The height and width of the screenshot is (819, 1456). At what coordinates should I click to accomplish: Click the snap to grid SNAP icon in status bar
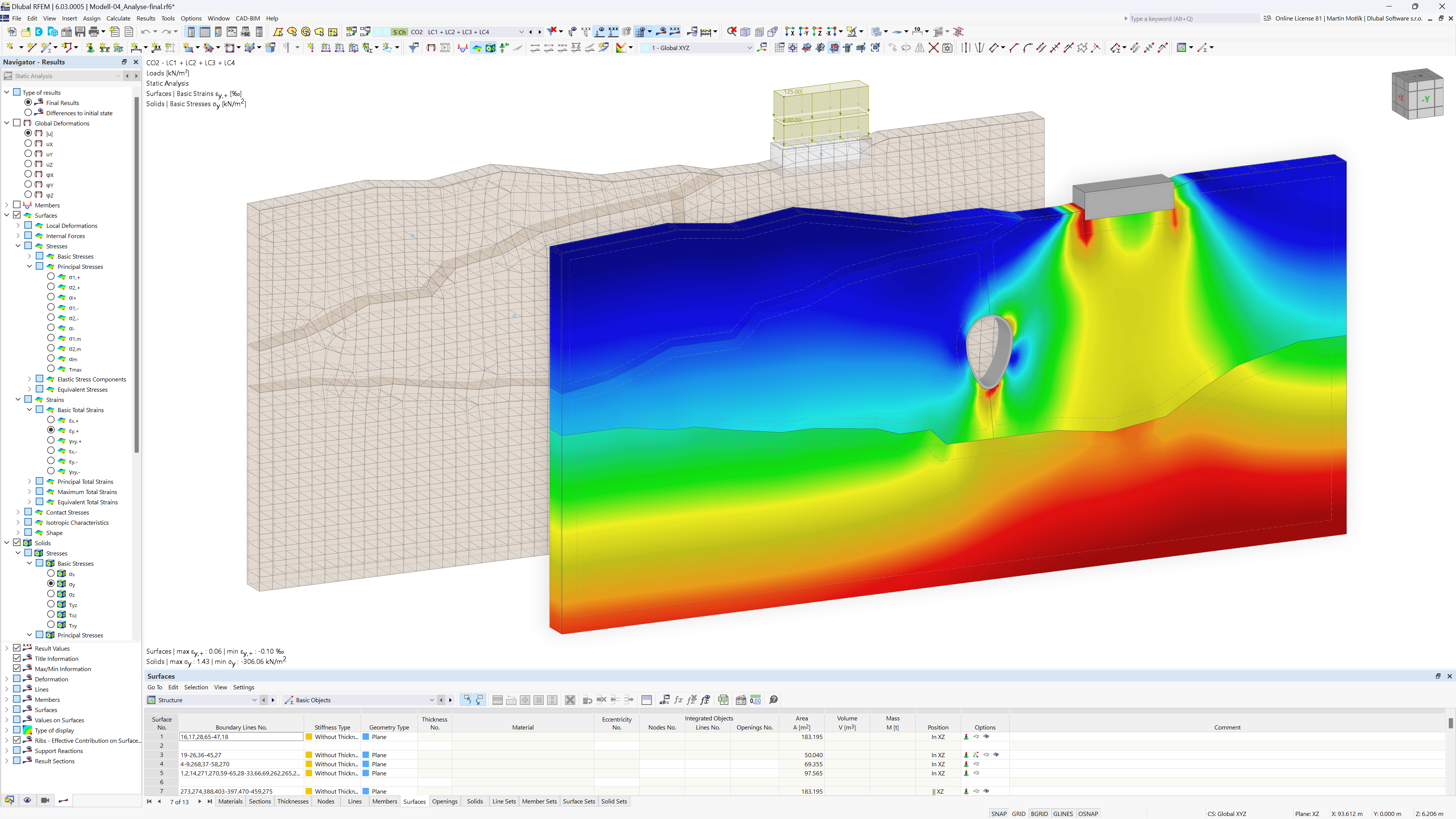(999, 813)
